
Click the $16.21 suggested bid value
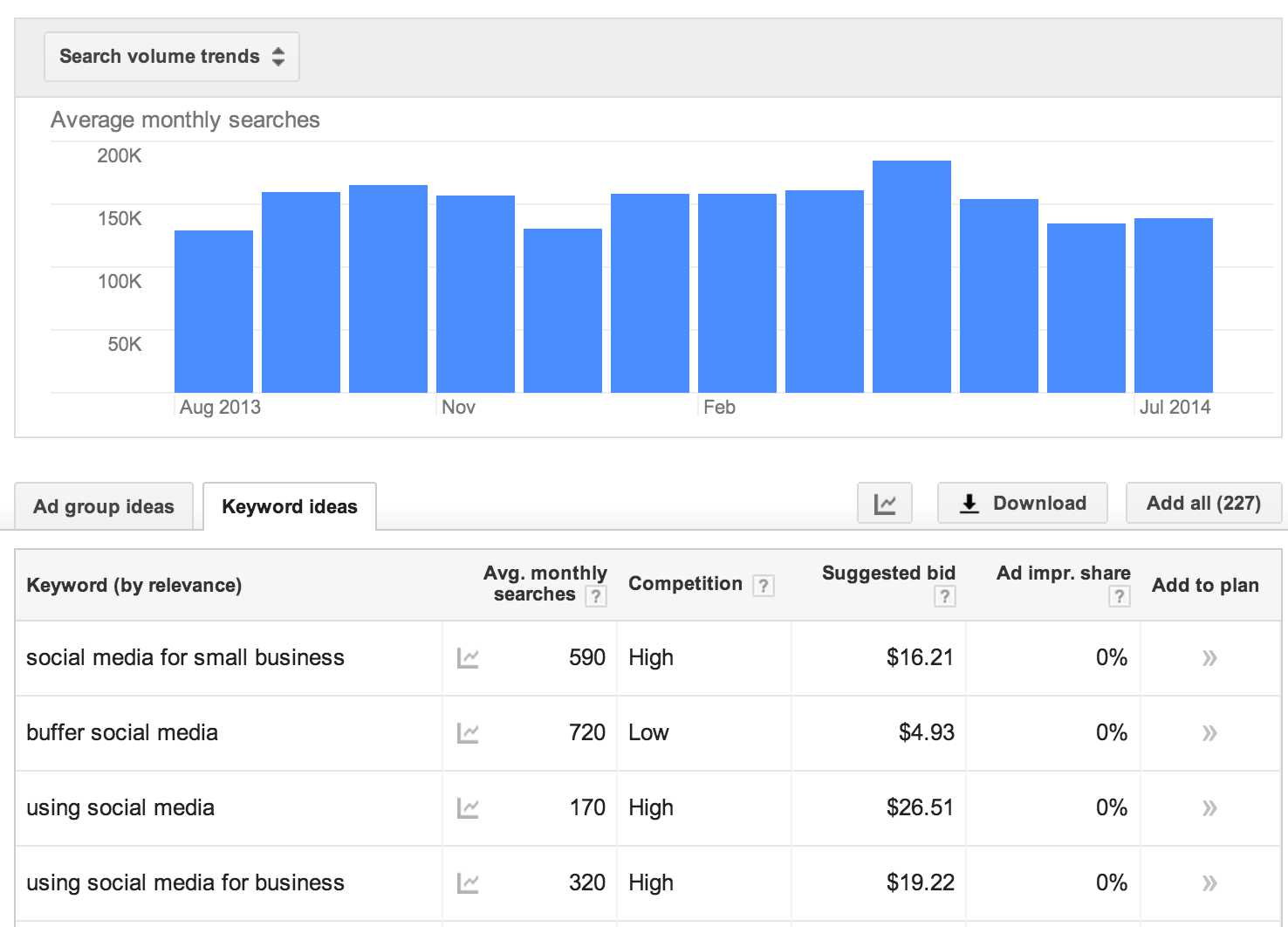[x=920, y=657]
